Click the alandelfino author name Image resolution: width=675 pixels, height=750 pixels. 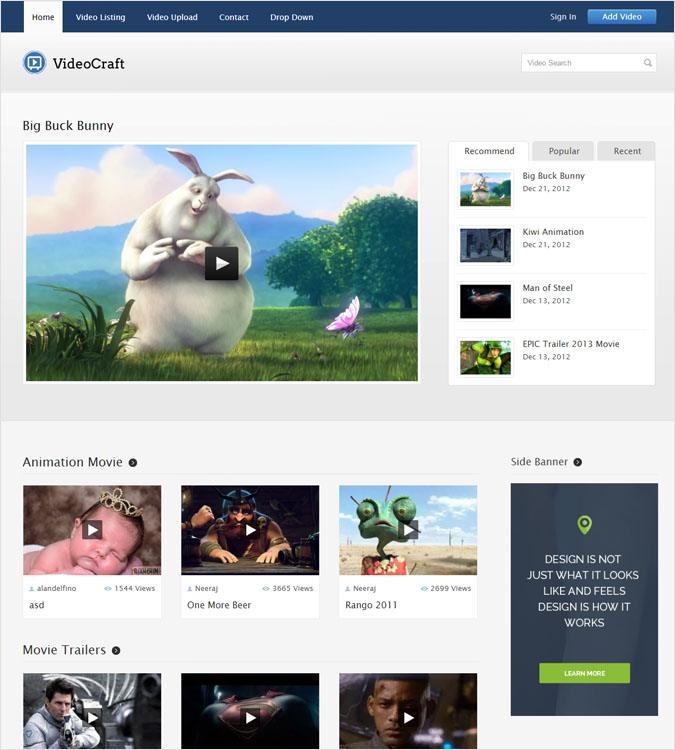(56, 588)
